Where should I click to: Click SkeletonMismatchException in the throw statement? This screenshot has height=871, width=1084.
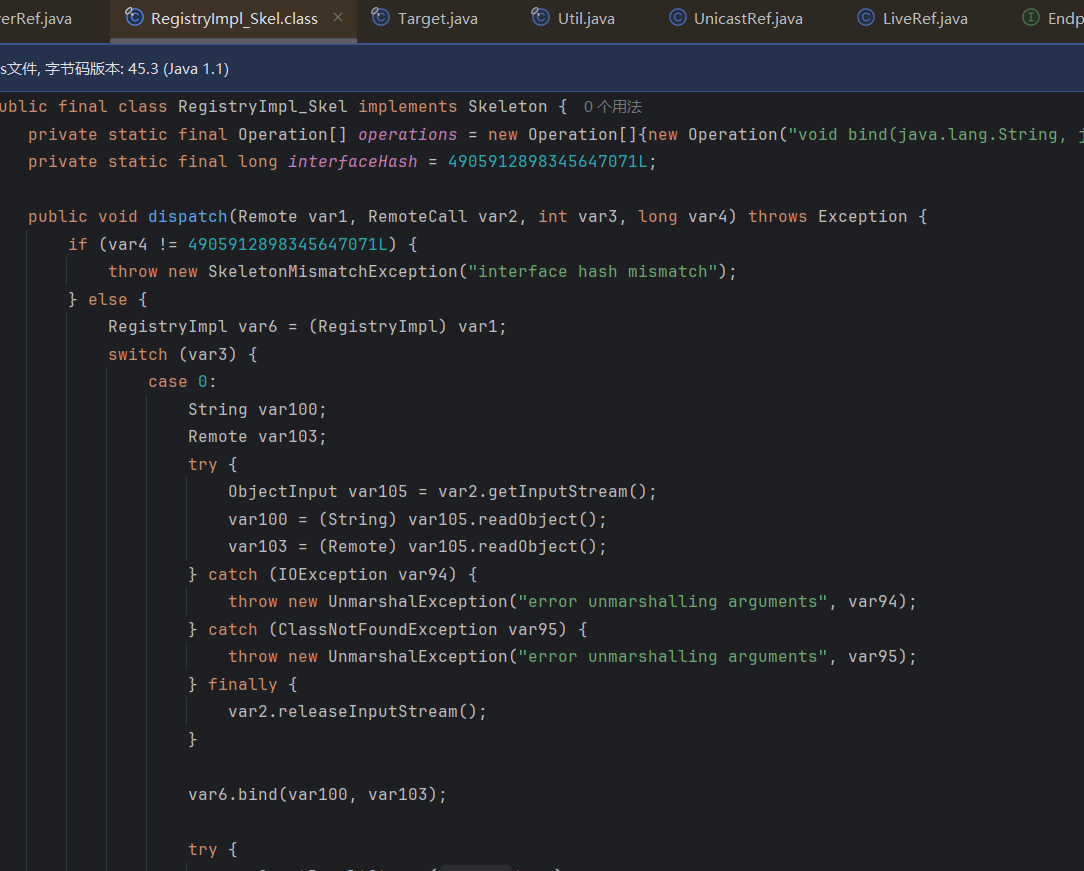(332, 272)
